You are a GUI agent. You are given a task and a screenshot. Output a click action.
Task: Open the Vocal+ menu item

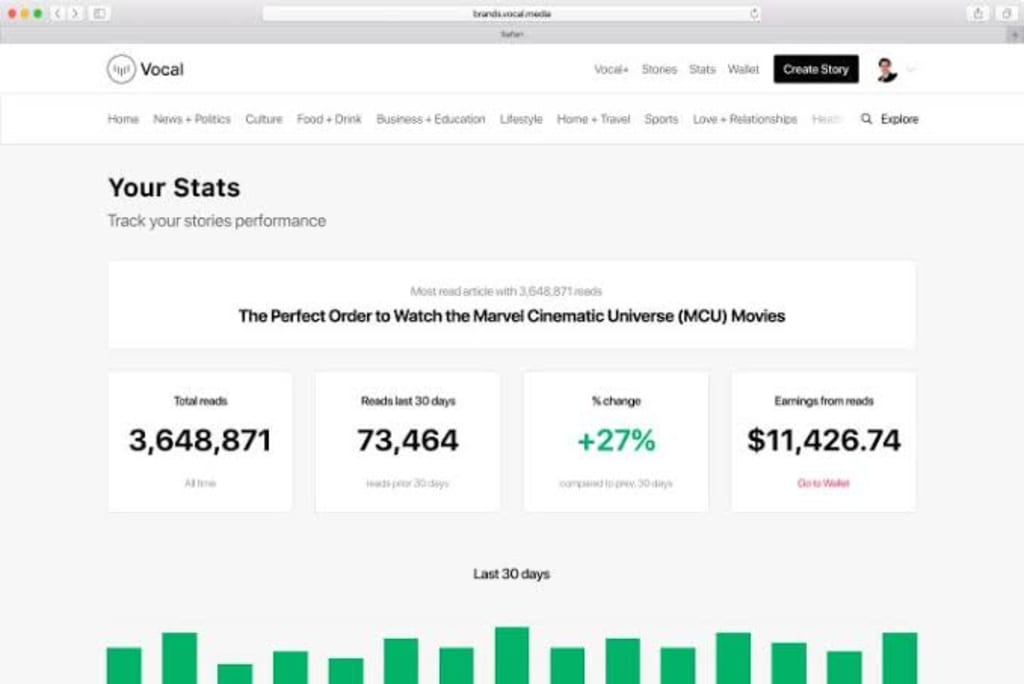pos(611,69)
